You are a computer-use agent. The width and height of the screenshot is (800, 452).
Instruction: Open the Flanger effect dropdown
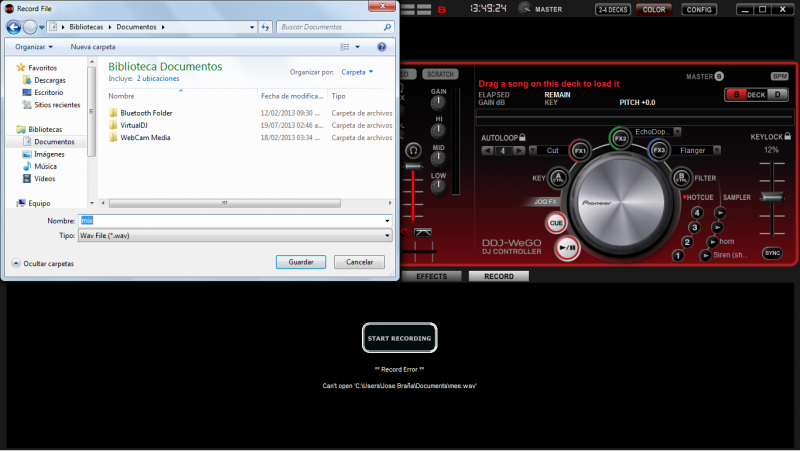pos(717,150)
